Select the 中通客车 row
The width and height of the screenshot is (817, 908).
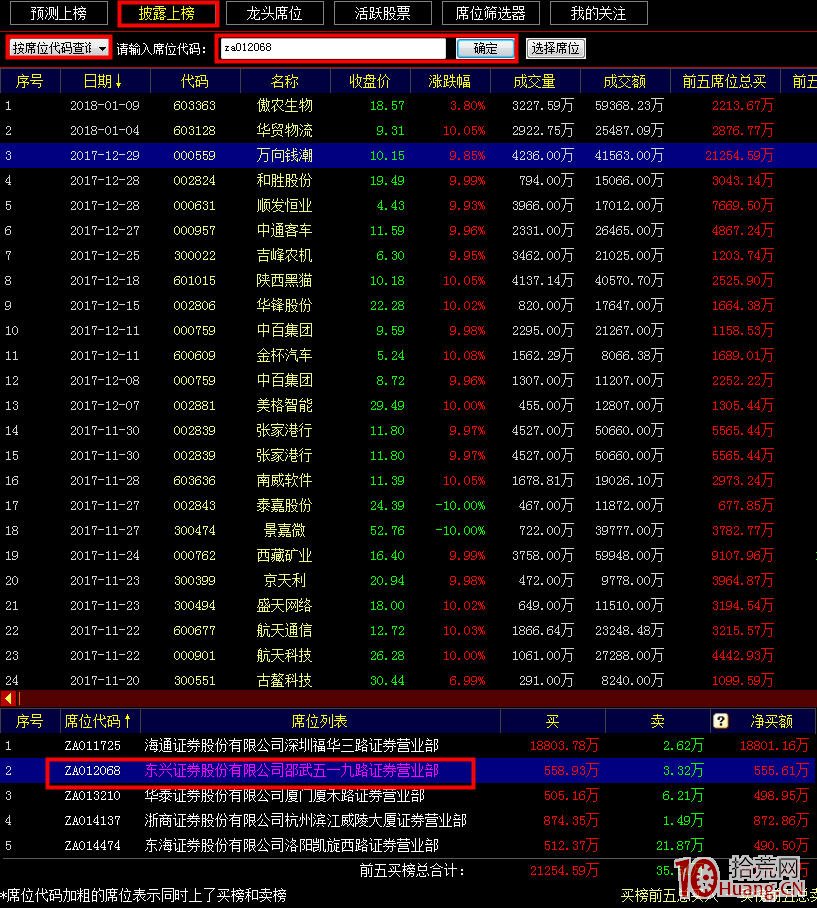coord(408,230)
